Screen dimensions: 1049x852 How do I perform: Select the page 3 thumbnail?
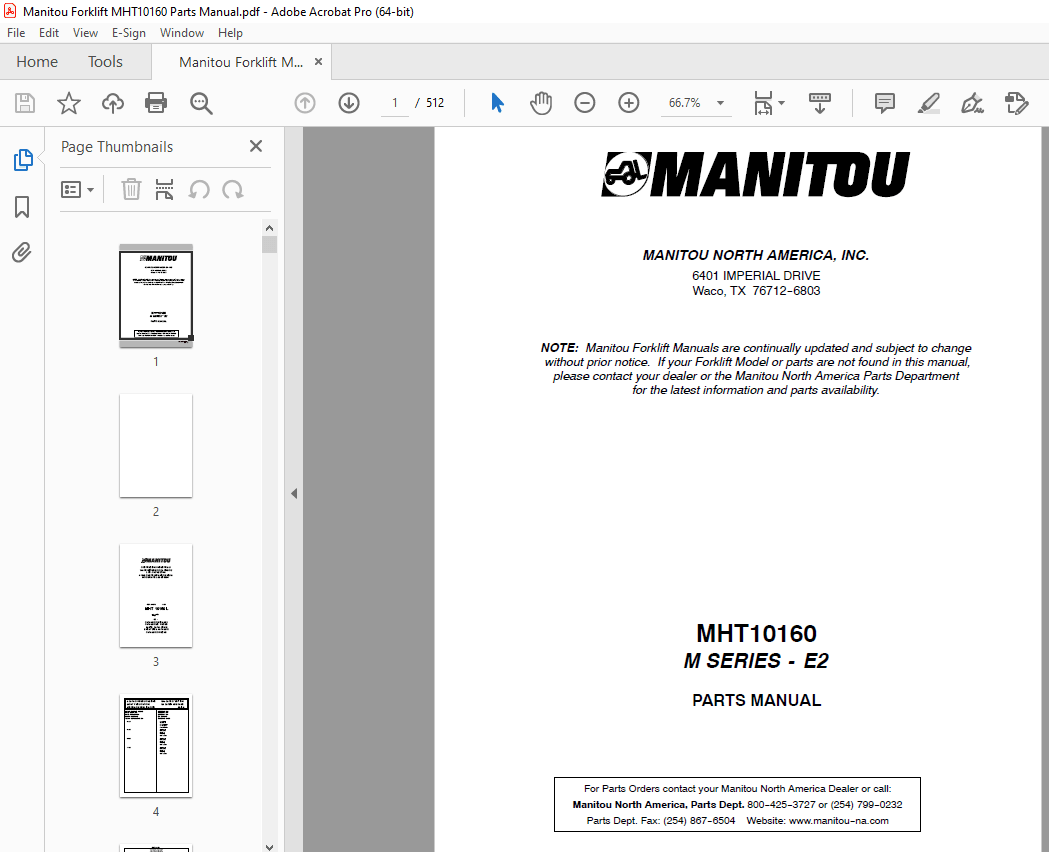point(155,596)
